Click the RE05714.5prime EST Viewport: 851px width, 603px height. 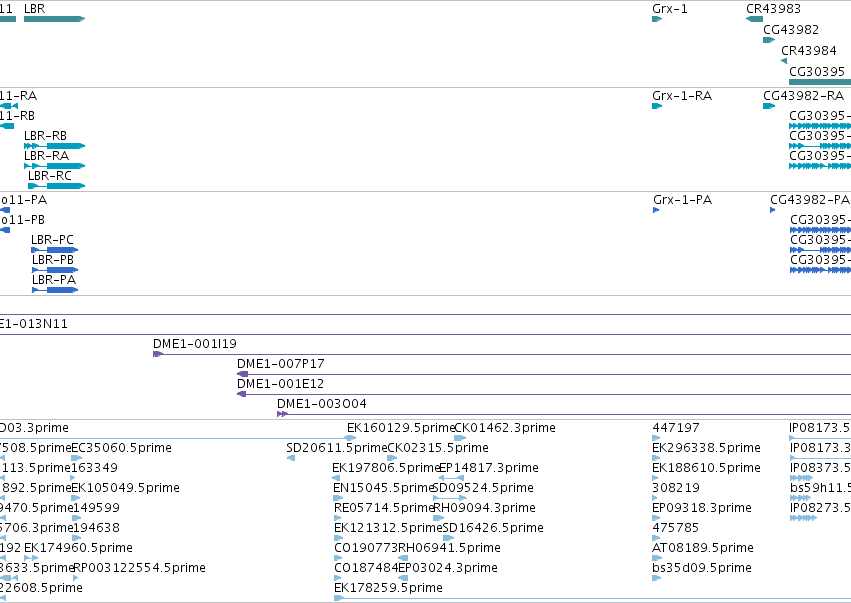point(338,518)
